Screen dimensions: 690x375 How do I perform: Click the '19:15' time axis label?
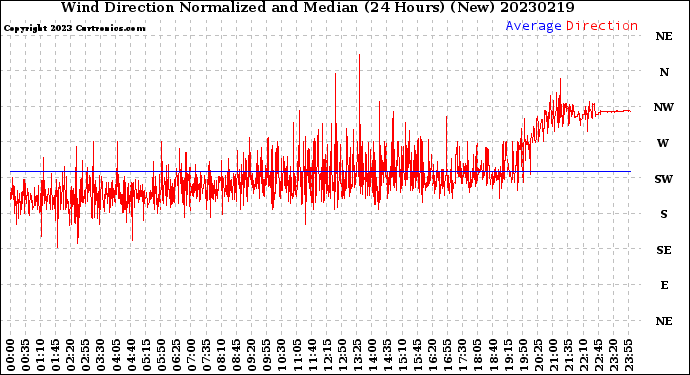(x=508, y=355)
